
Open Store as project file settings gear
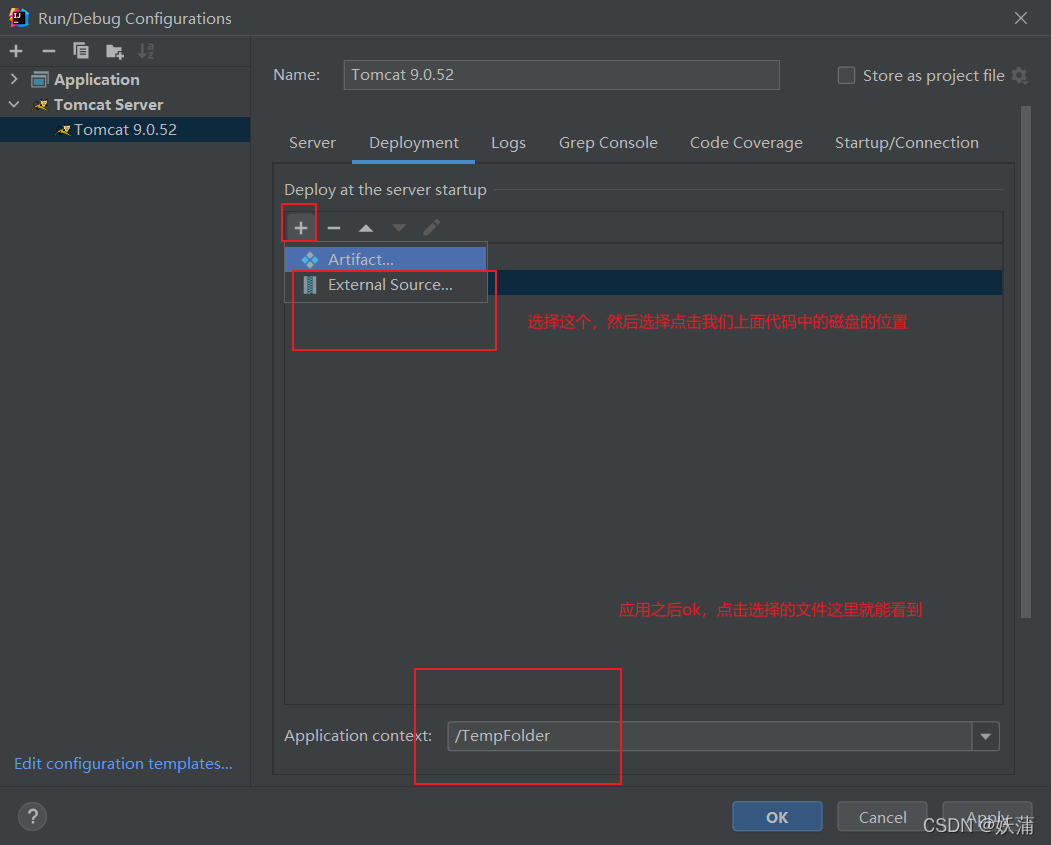[x=1019, y=75]
